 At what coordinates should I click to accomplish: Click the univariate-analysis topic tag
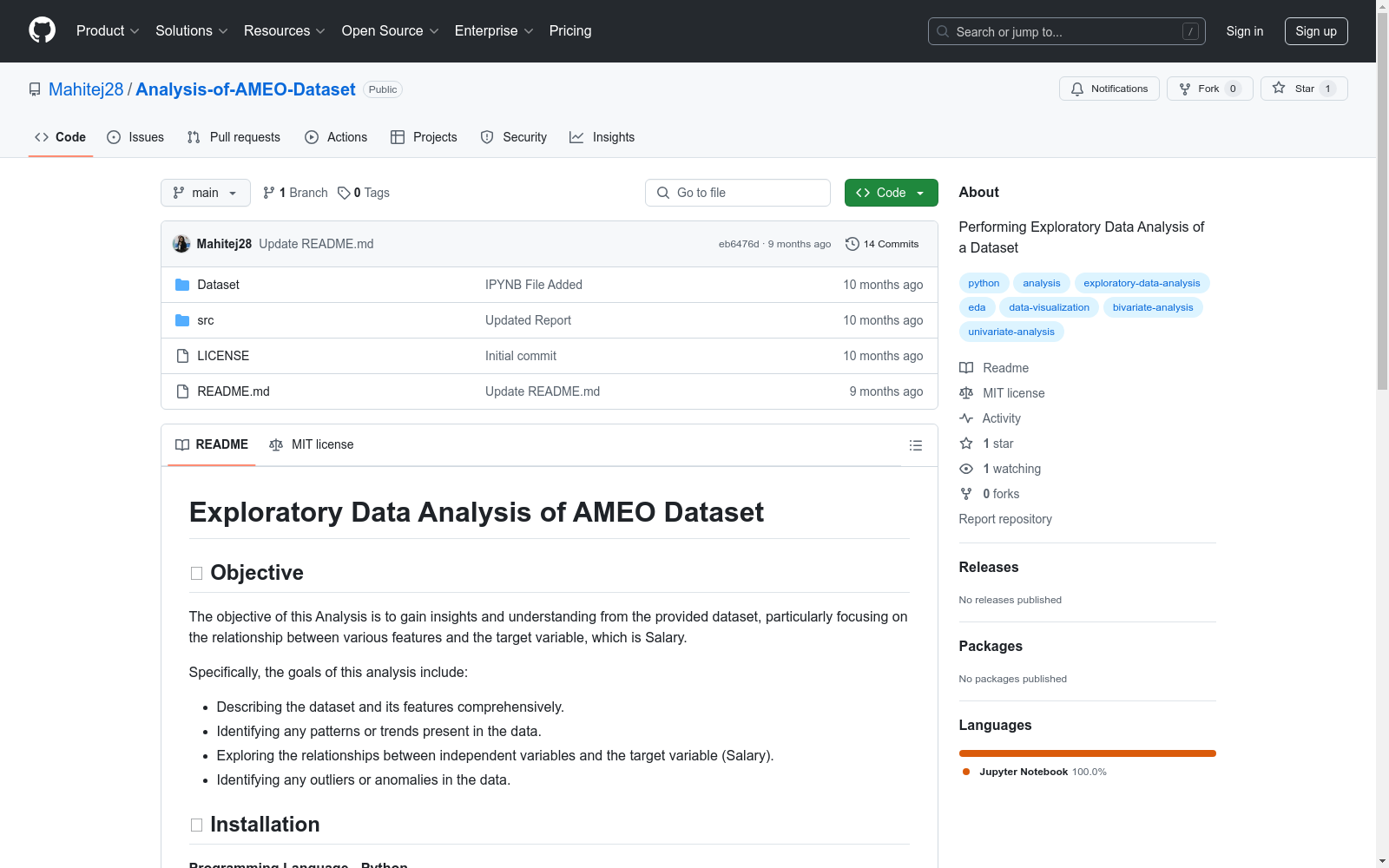(x=1011, y=332)
